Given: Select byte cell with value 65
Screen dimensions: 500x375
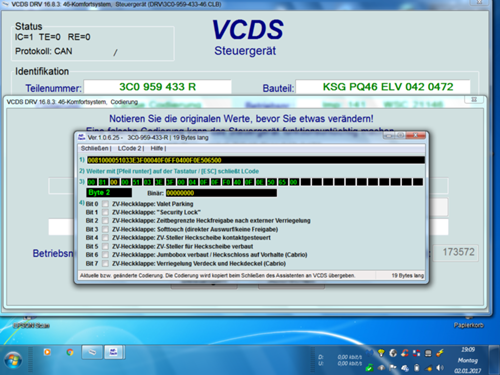Looking at the screenshot, I should click(x=282, y=182).
